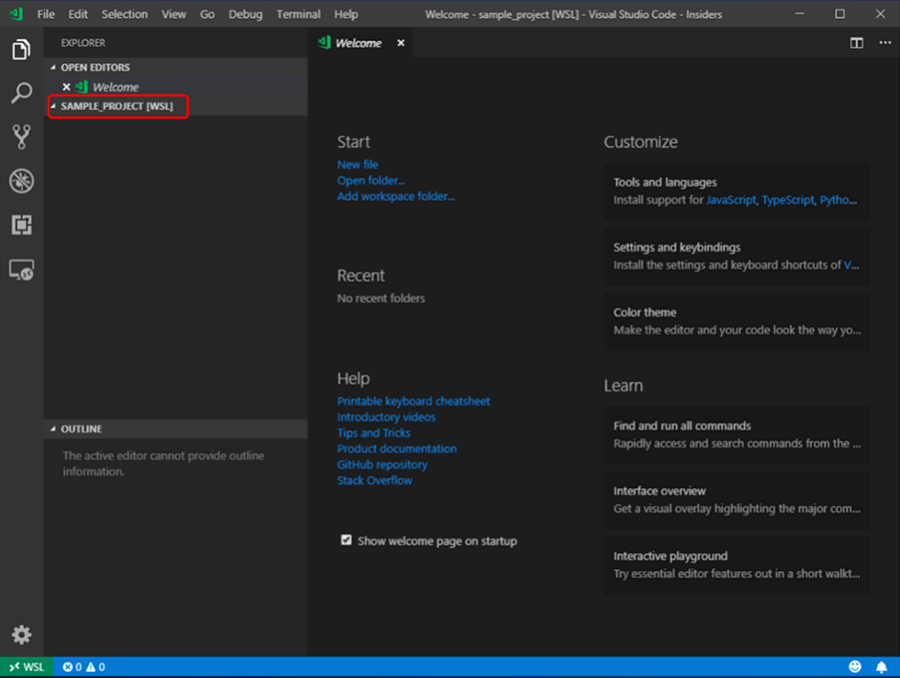Collapse the SAMPLE_PROJECT [WSL] folder section
900x678 pixels.
click(x=53, y=106)
